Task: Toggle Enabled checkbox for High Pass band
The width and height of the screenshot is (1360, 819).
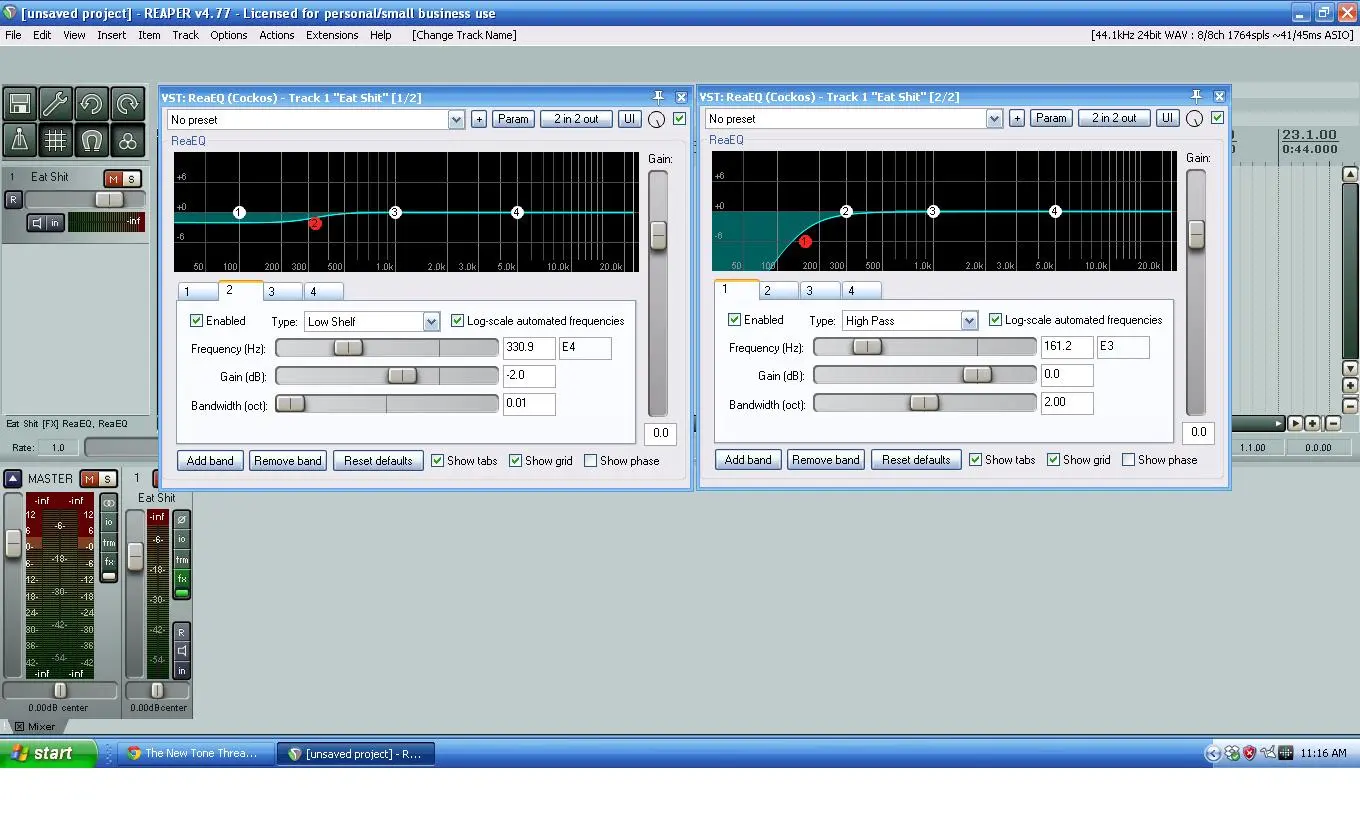Action: 735,320
